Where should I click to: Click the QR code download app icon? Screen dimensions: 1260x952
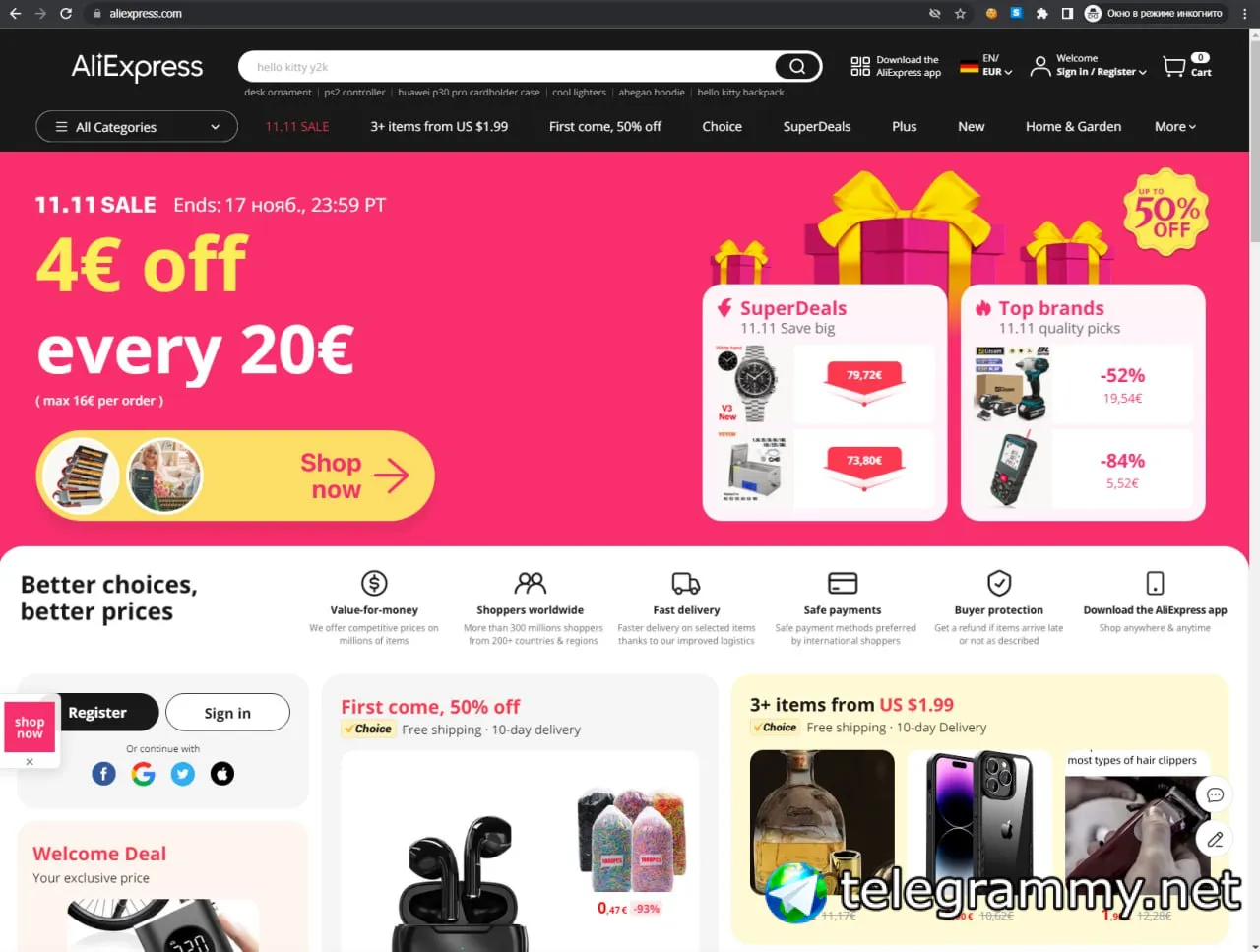click(x=860, y=66)
